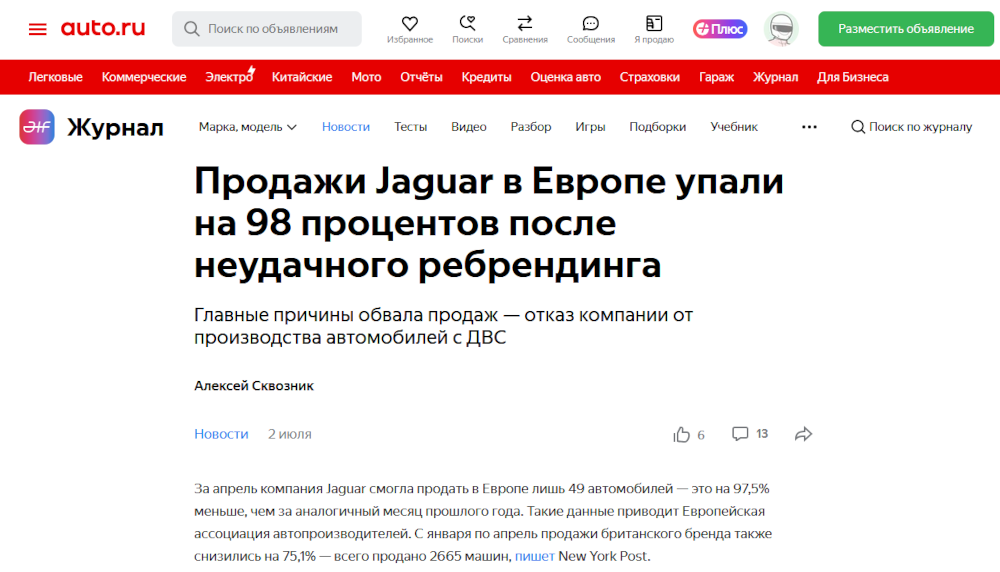Switch to Видео tab
The height and width of the screenshot is (572, 1000).
(x=469, y=127)
